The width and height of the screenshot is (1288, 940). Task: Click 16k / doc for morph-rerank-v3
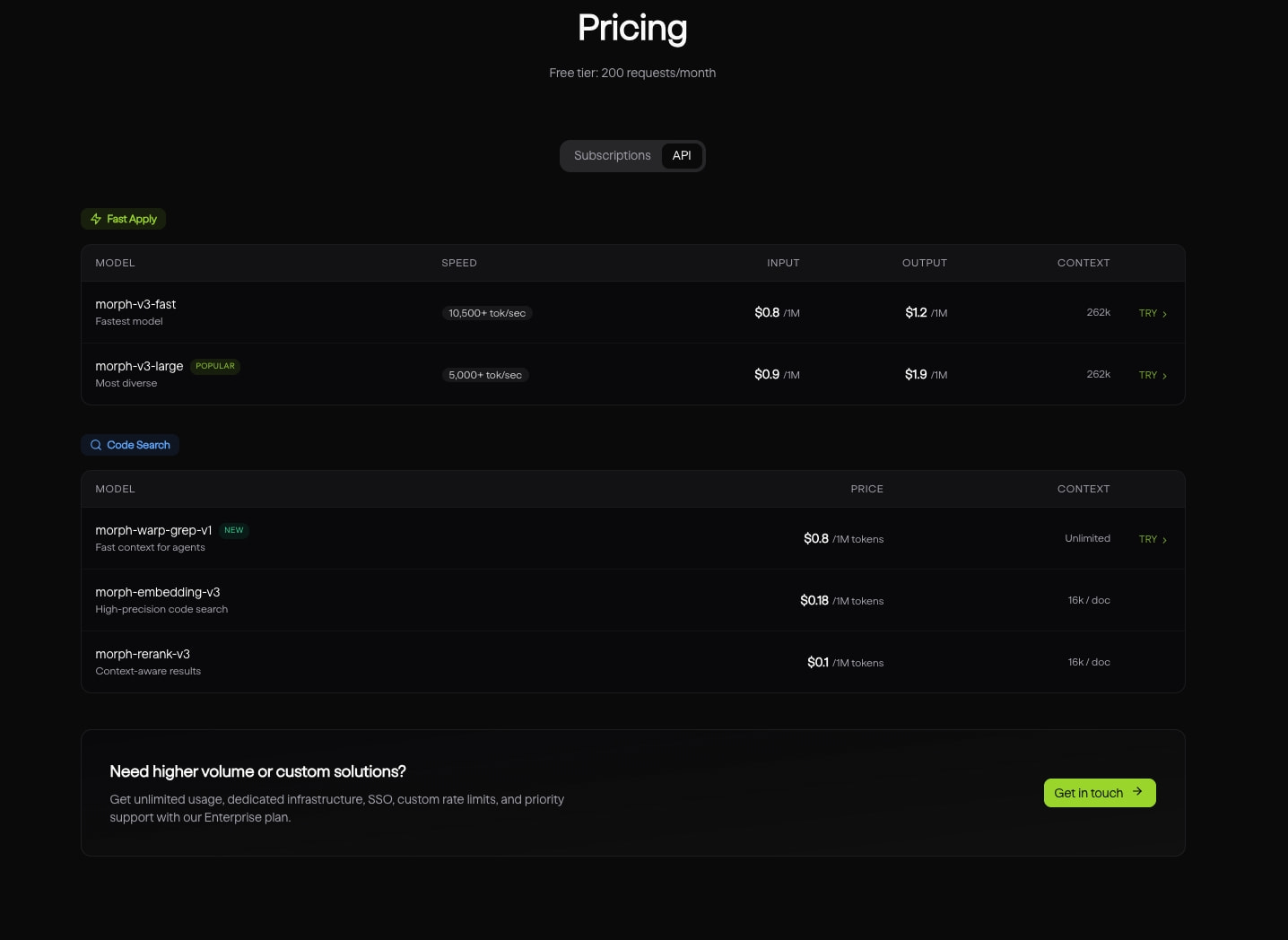(x=1089, y=662)
